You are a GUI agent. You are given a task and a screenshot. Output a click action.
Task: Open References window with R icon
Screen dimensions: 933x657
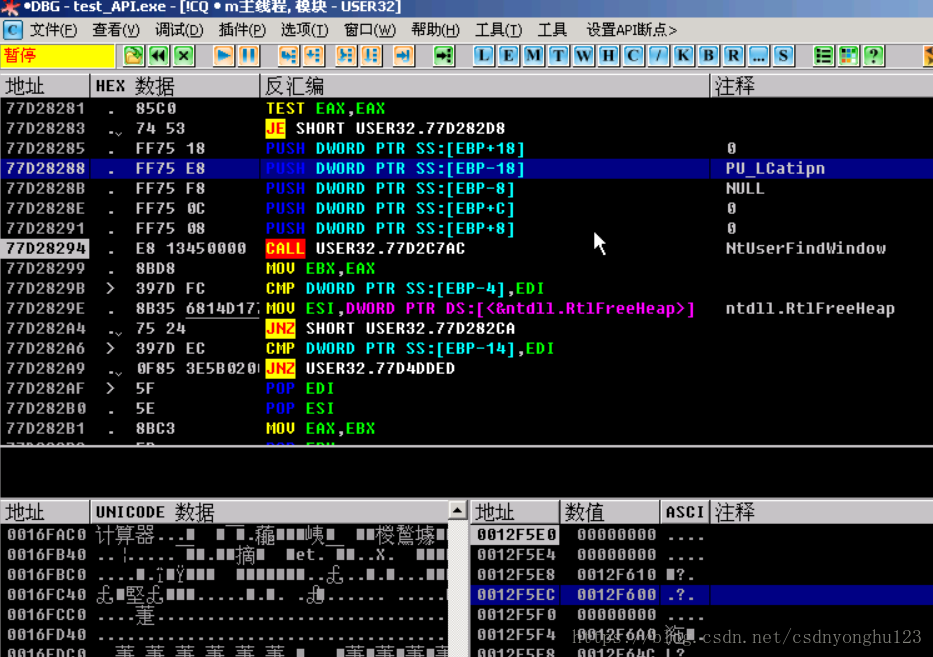point(733,56)
